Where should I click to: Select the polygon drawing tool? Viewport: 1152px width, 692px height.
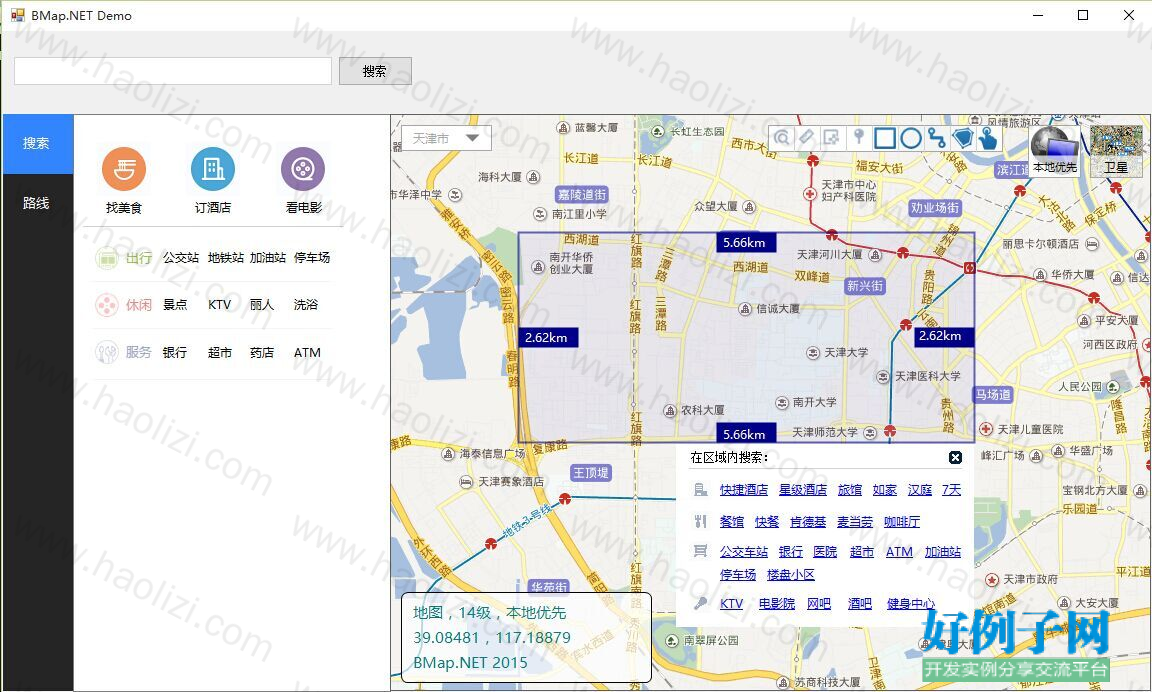pyautogui.click(x=962, y=137)
